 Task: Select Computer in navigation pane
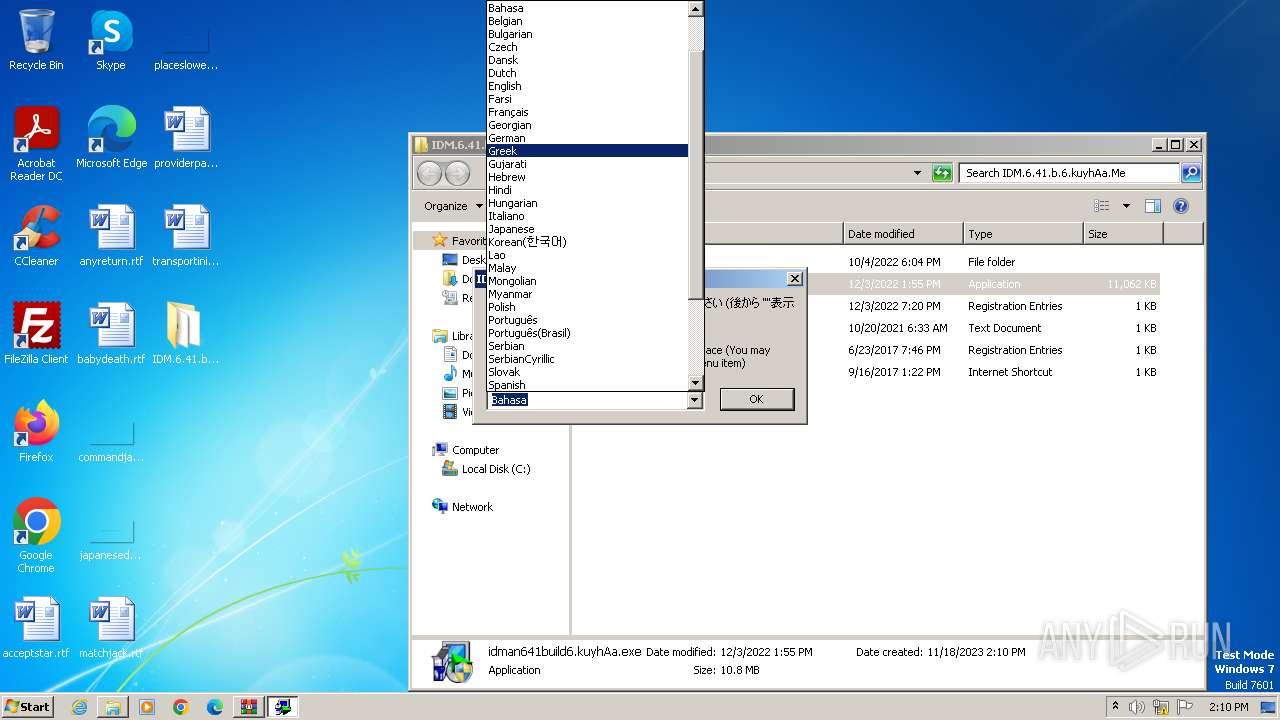pyautogui.click(x=465, y=450)
